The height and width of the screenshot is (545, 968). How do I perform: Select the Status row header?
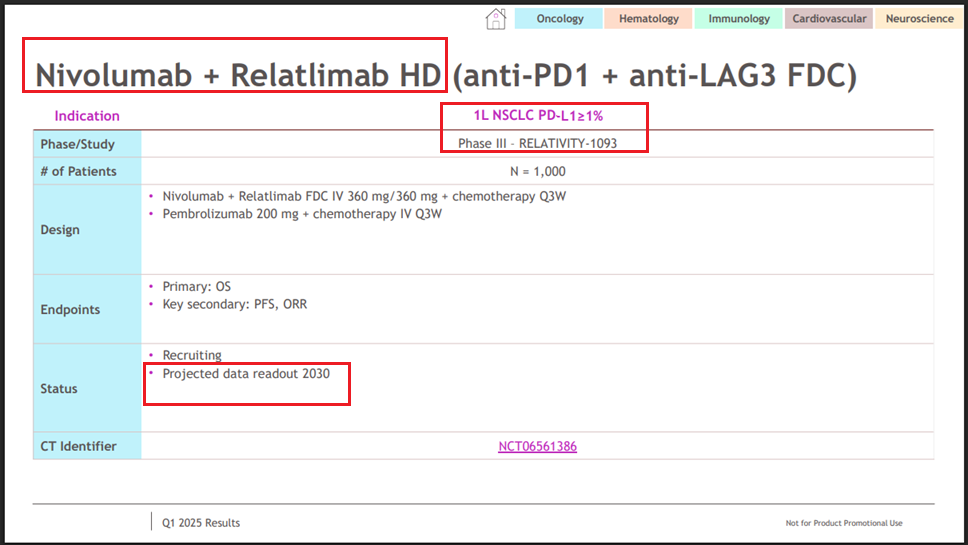[x=87, y=388]
